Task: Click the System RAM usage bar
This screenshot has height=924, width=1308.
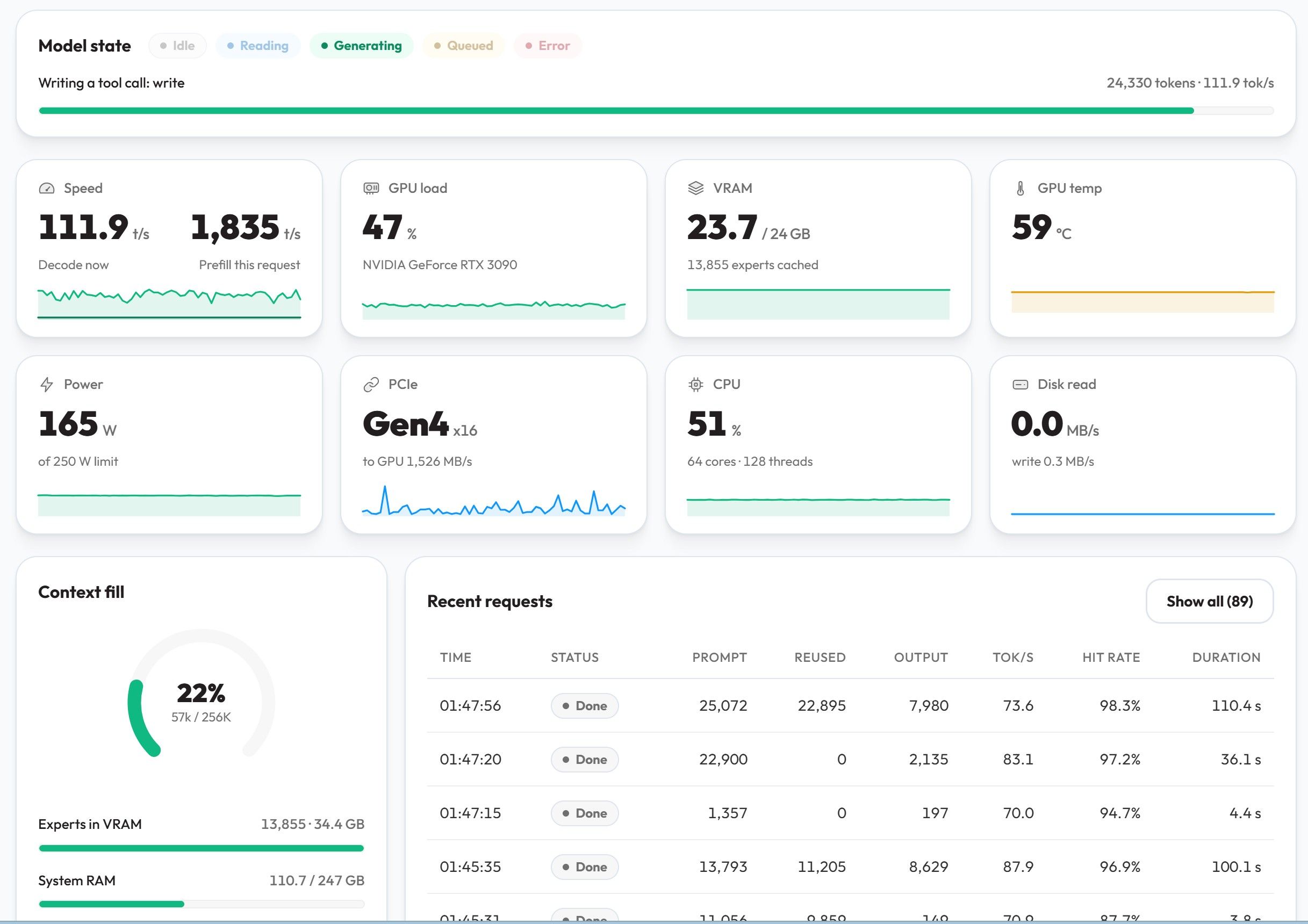Action: point(201,904)
